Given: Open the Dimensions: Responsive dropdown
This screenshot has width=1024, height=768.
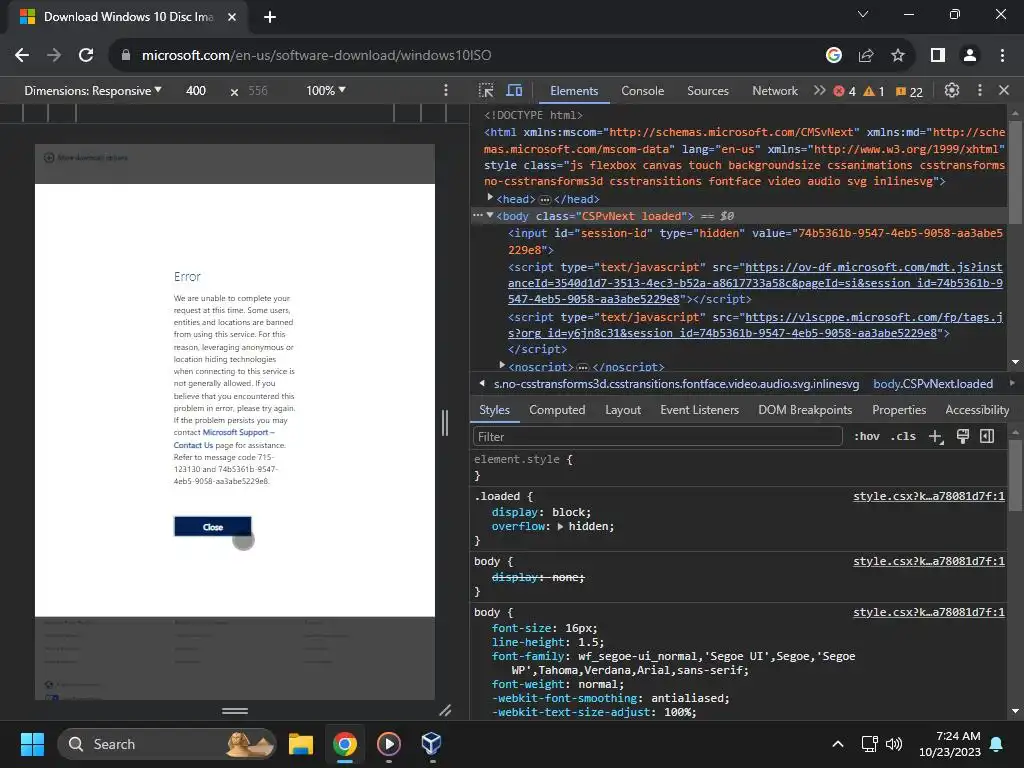Looking at the screenshot, I should click(93, 91).
